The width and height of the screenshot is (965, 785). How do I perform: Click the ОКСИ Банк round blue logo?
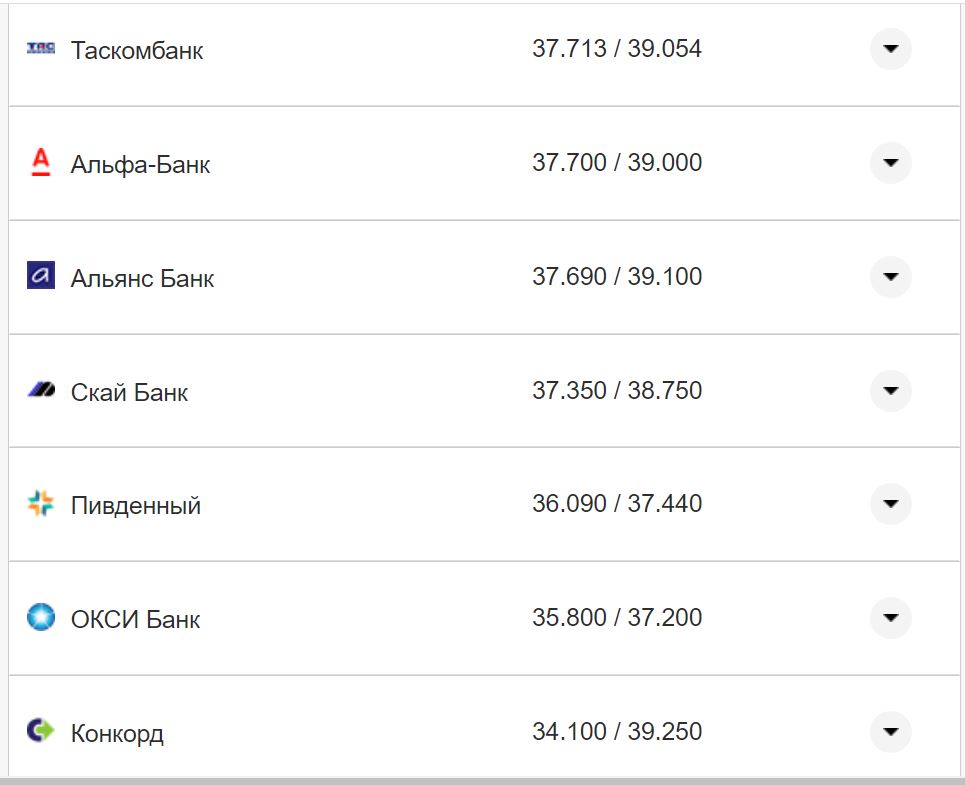[40, 618]
